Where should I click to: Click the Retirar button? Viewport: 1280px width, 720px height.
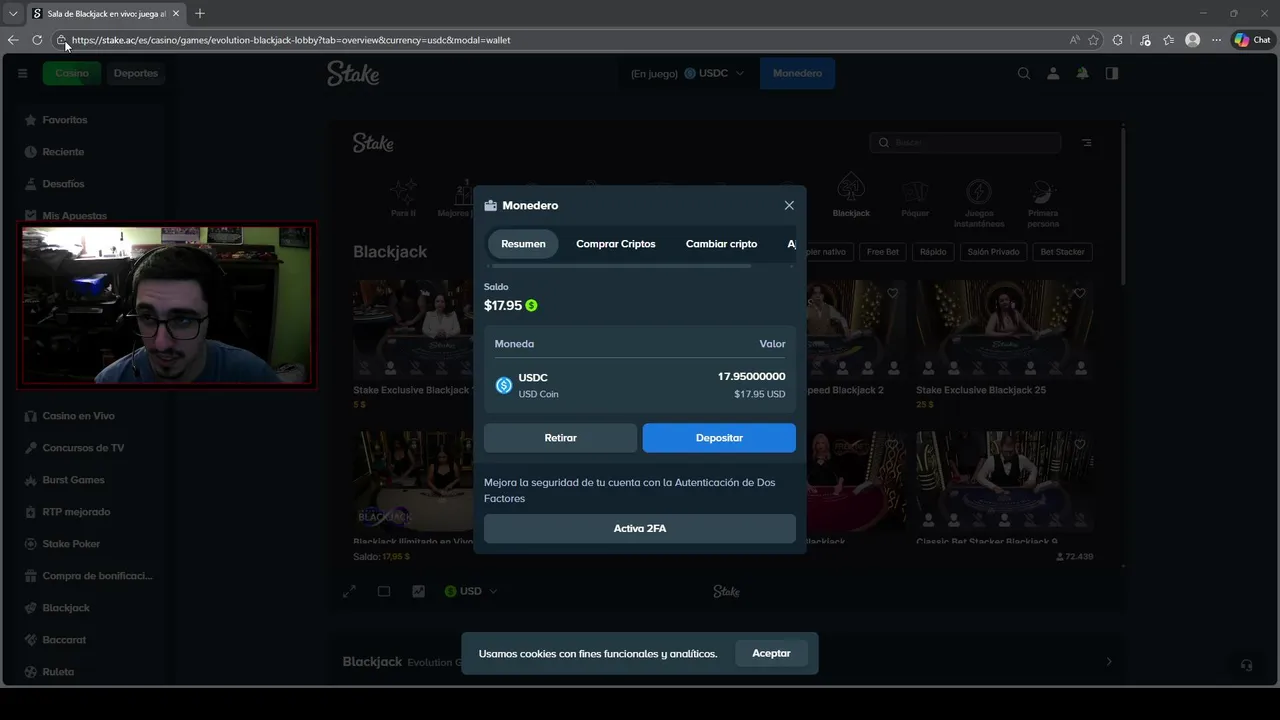pos(560,438)
